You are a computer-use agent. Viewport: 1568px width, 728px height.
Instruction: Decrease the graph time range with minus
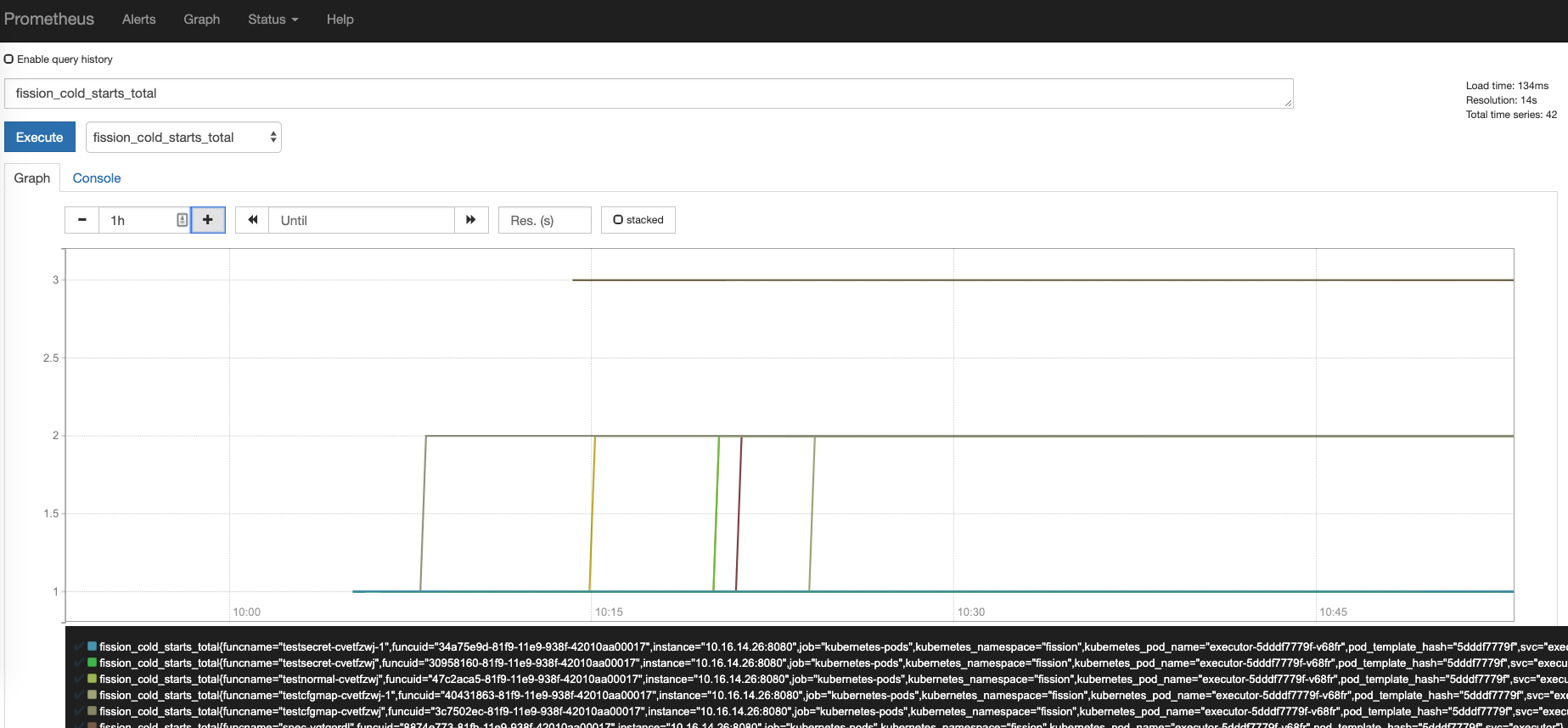pyautogui.click(x=81, y=220)
